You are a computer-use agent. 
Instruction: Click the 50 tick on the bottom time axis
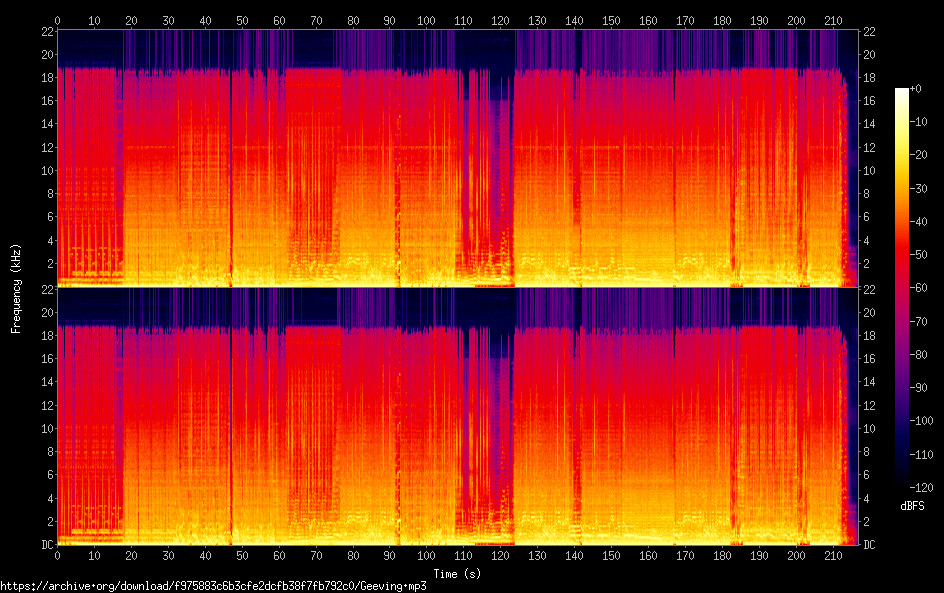(242, 555)
